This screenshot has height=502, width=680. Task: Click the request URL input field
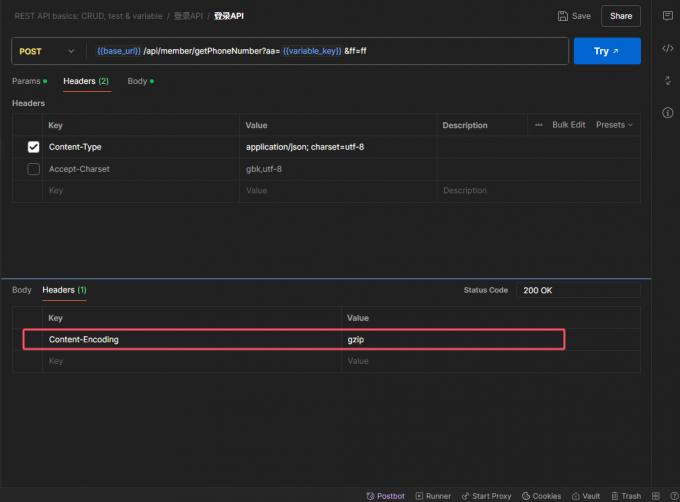(327, 51)
